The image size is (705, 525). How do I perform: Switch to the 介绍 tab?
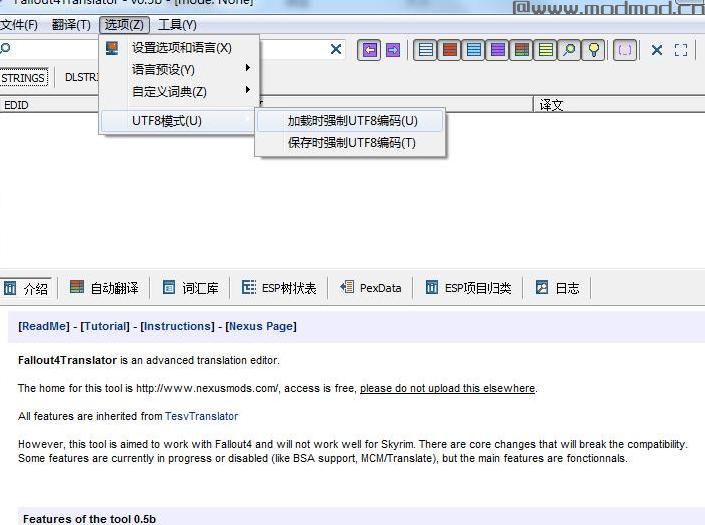pos(27,288)
